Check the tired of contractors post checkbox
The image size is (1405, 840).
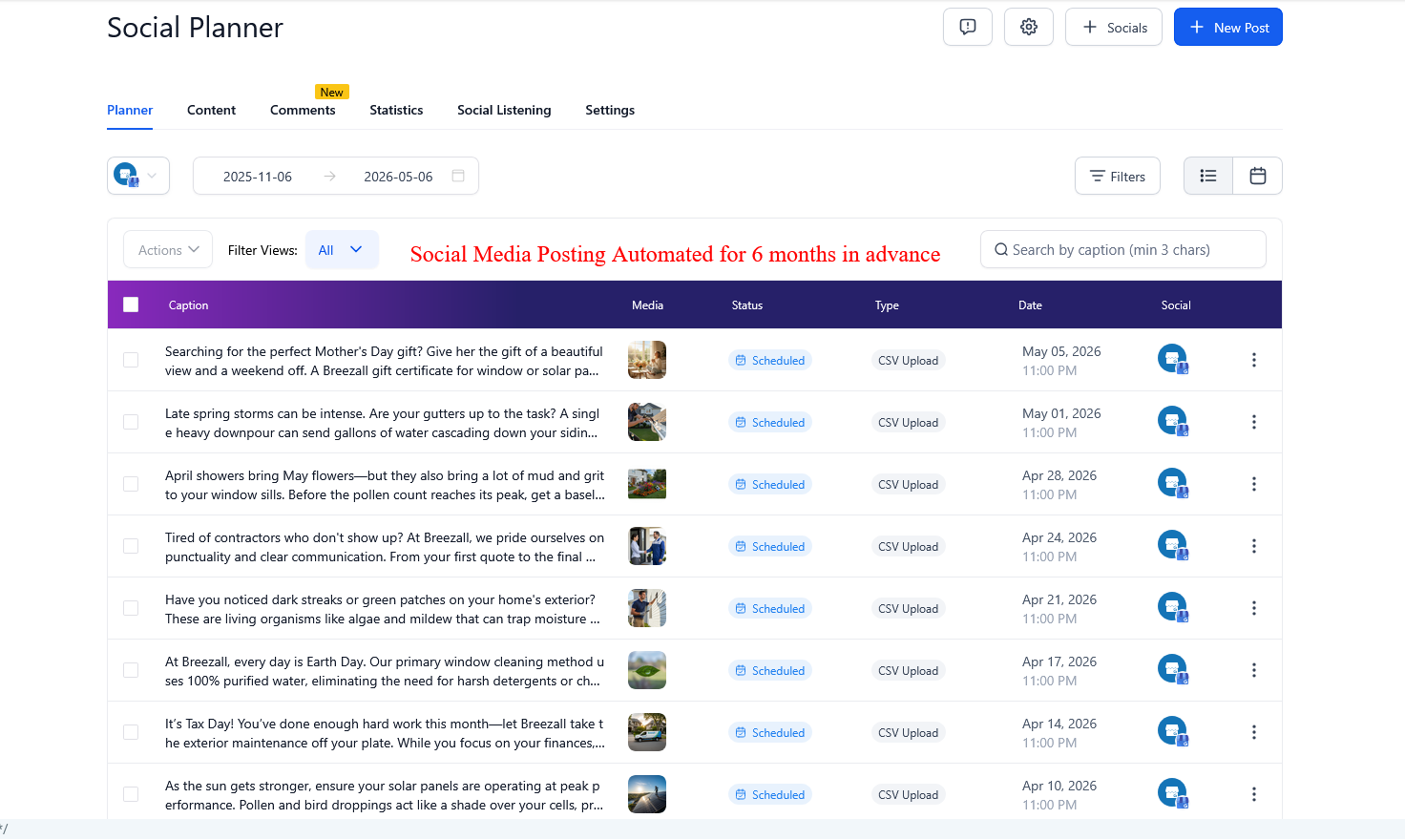pyautogui.click(x=131, y=546)
